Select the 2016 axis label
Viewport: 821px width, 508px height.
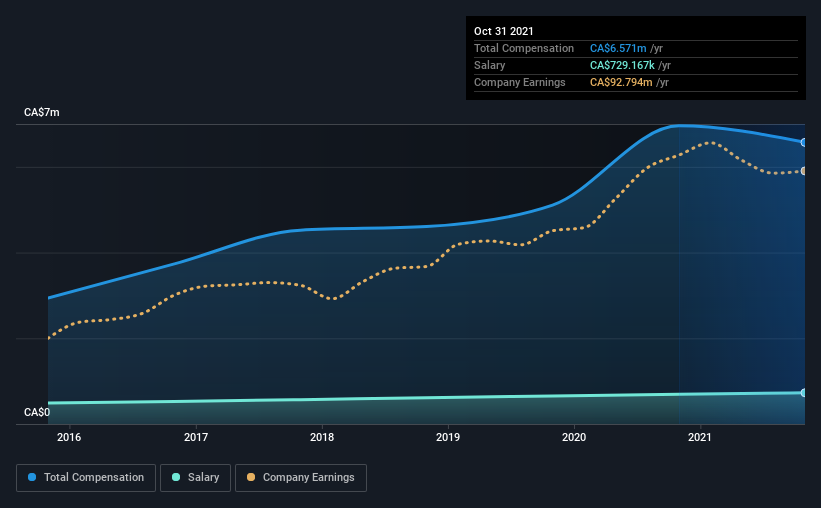point(69,437)
